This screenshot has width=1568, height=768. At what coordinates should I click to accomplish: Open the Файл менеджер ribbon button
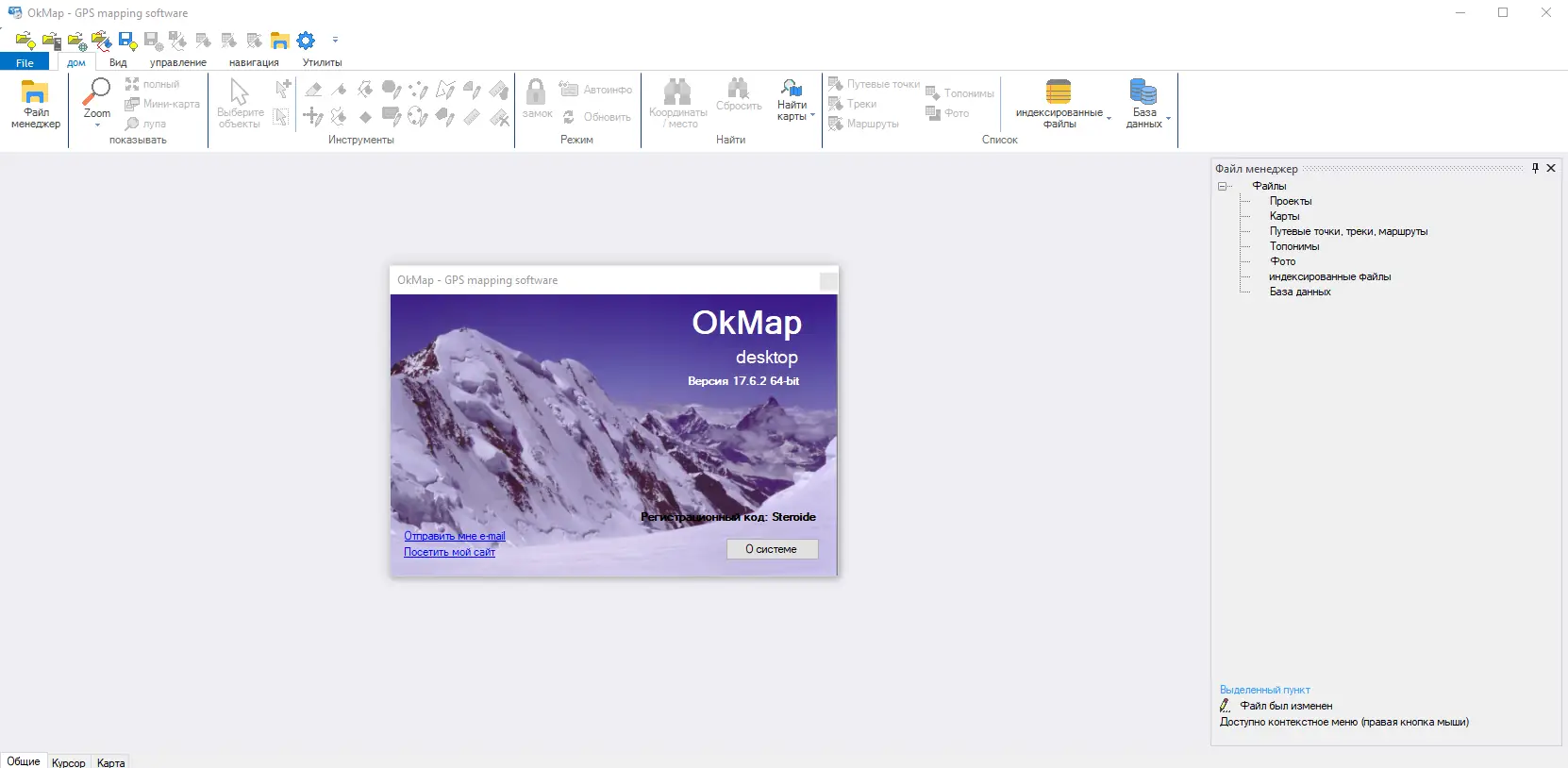(36, 105)
